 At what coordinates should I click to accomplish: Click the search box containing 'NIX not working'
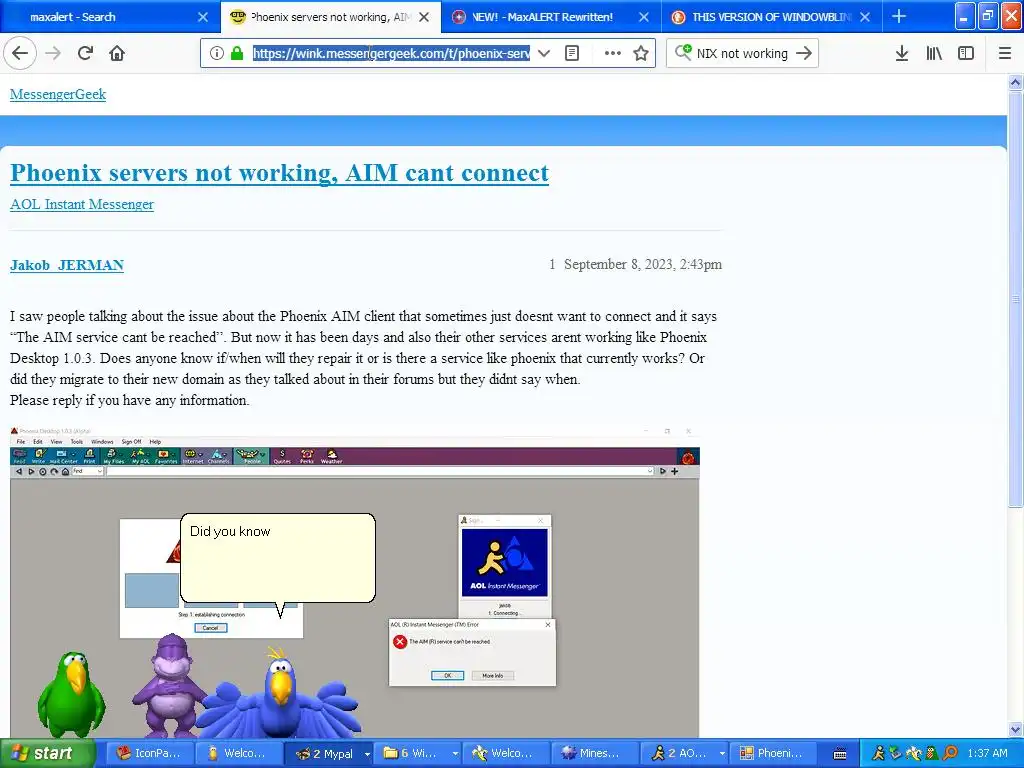[x=742, y=54]
